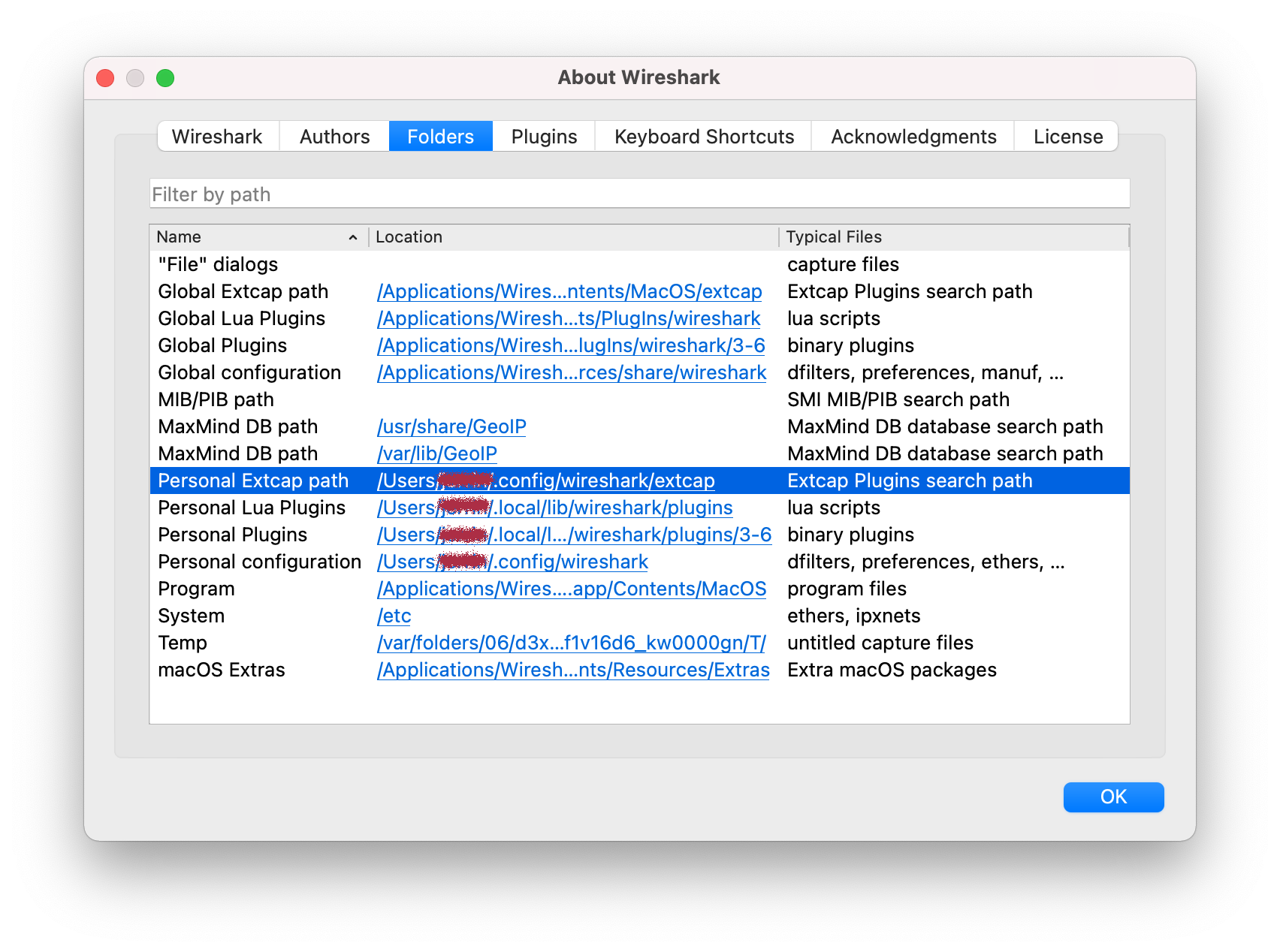The image size is (1280, 952).
Task: Open the Program folder location link
Action: pyautogui.click(x=572, y=589)
